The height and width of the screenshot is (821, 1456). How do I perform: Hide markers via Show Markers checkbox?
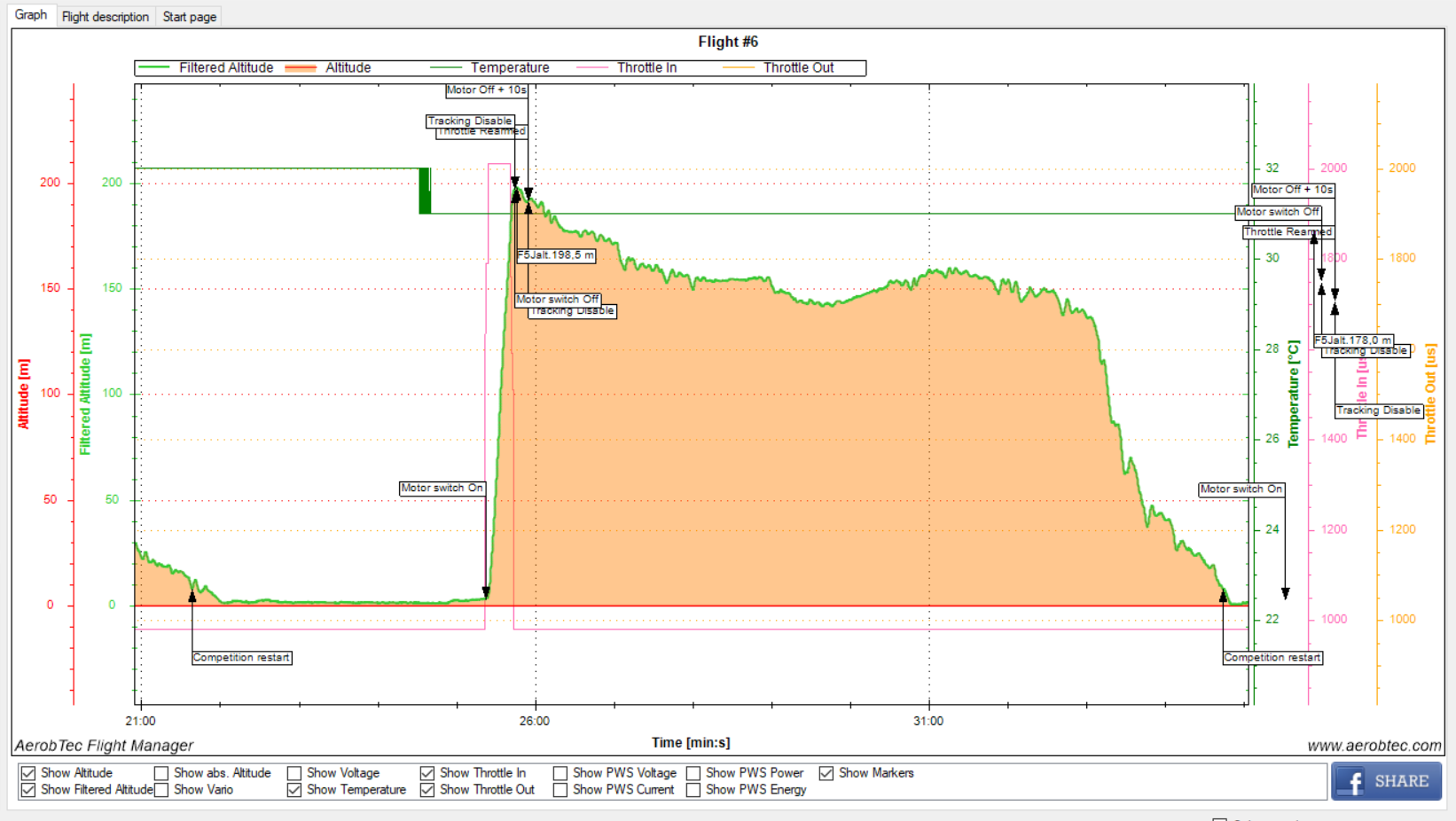[826, 773]
